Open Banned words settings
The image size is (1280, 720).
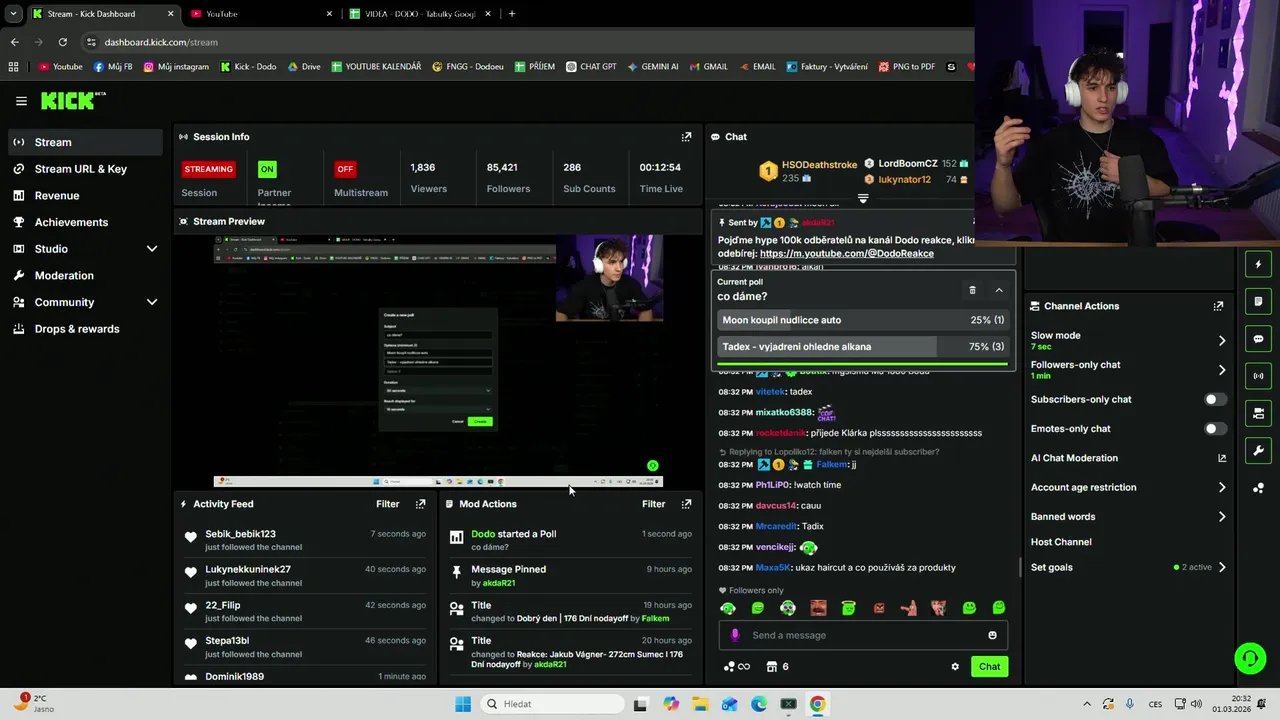click(x=1128, y=517)
